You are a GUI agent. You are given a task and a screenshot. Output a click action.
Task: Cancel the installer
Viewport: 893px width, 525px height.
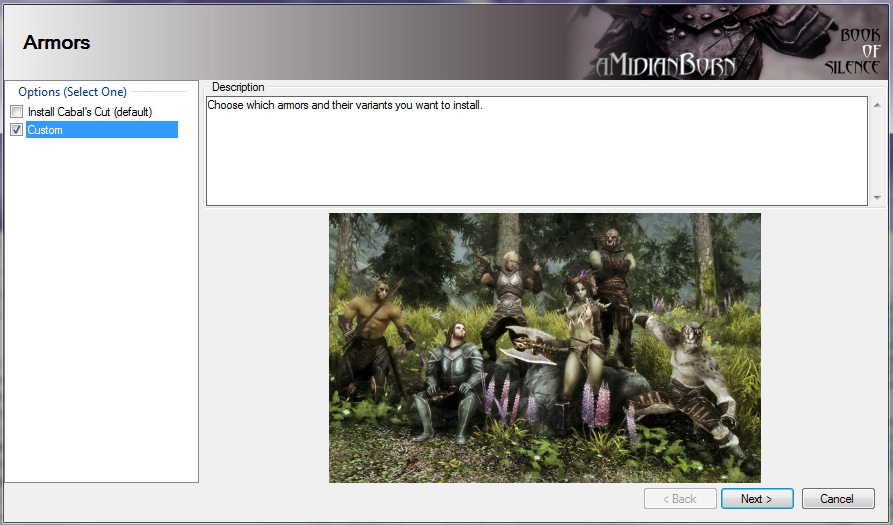(838, 499)
